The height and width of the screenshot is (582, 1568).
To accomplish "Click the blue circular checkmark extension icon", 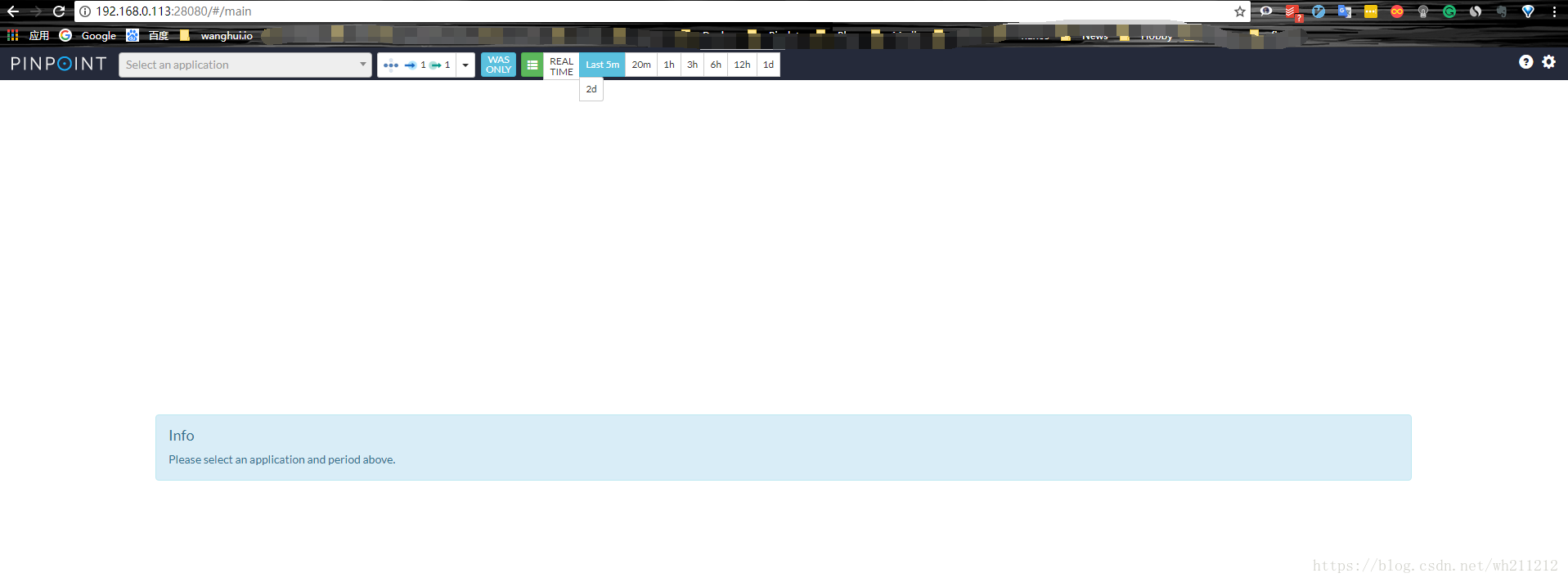I will pos(1319,11).
